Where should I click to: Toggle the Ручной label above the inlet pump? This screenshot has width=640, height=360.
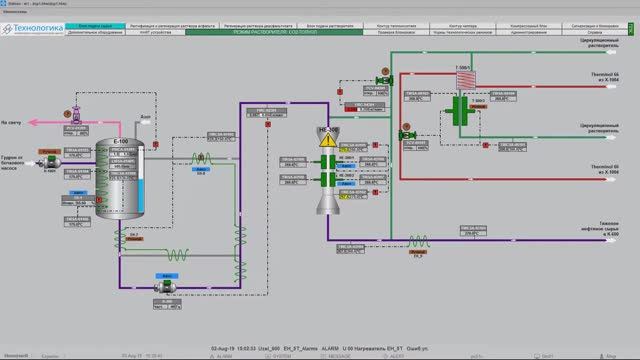coord(50,151)
